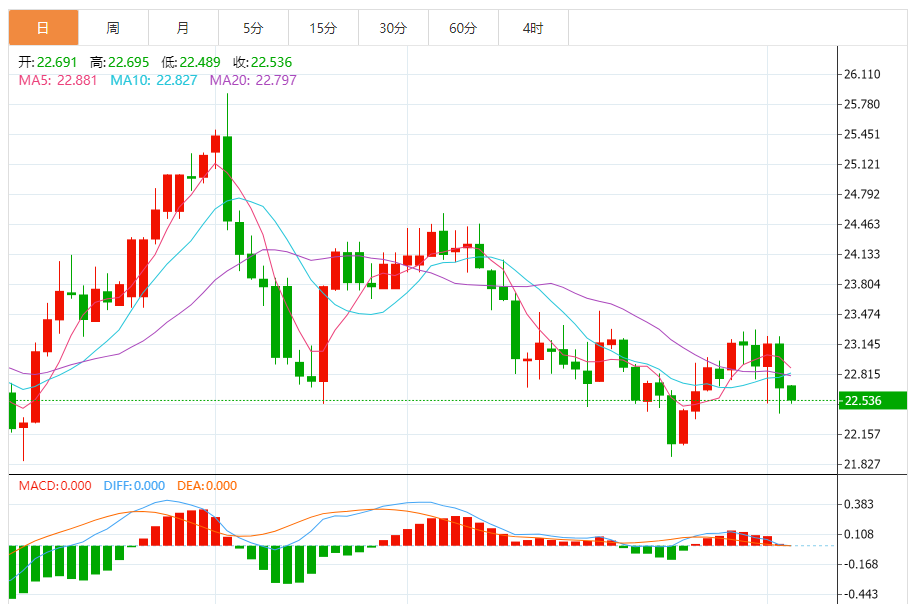The image size is (916, 604).
Task: Switch to the 4时 four-hour tab
Action: 533,28
